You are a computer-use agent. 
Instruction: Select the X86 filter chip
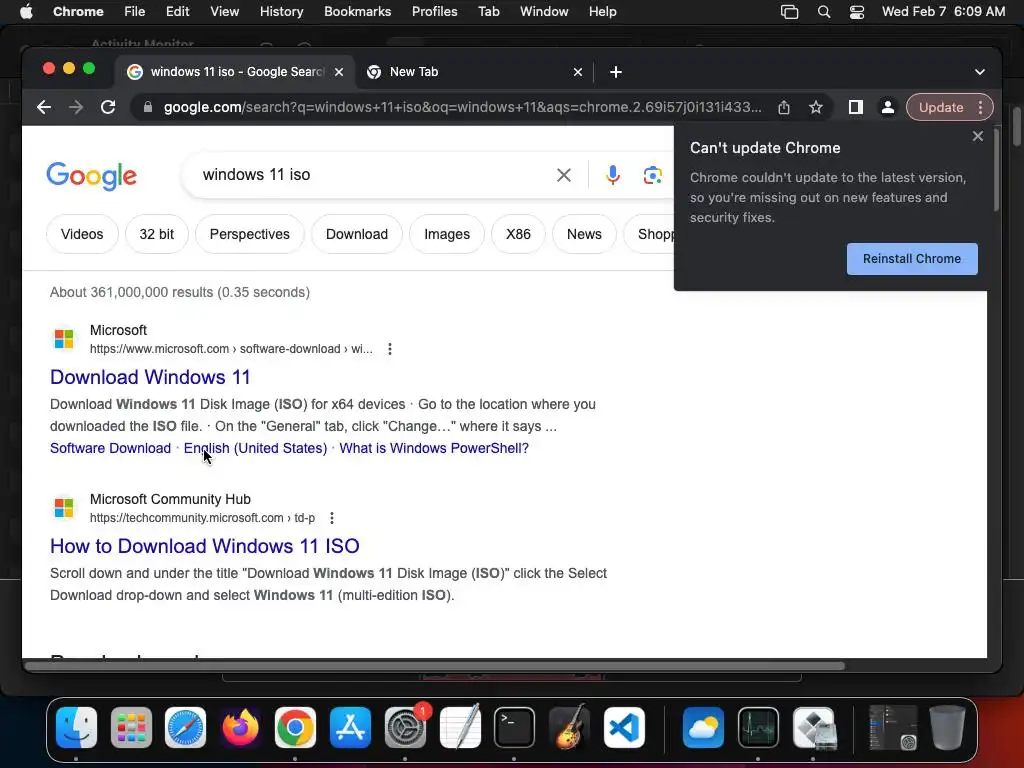[519, 234]
